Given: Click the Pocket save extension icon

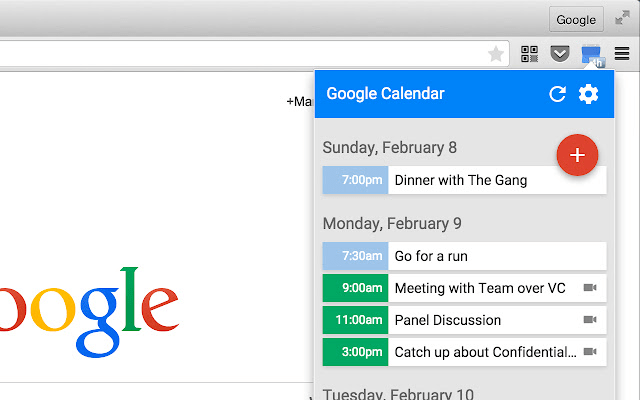Looking at the screenshot, I should (560, 54).
